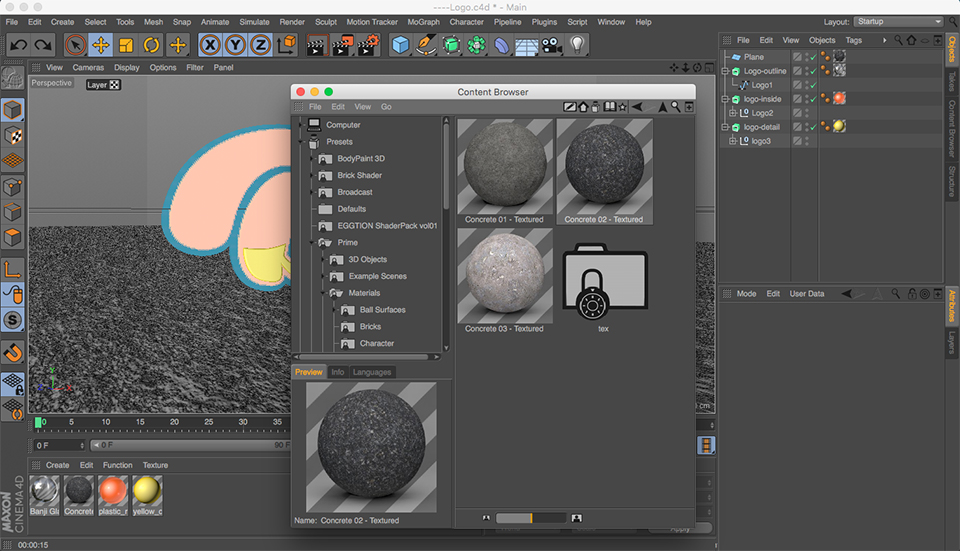
Task: Select the Live Selection tool
Action: pos(75,45)
